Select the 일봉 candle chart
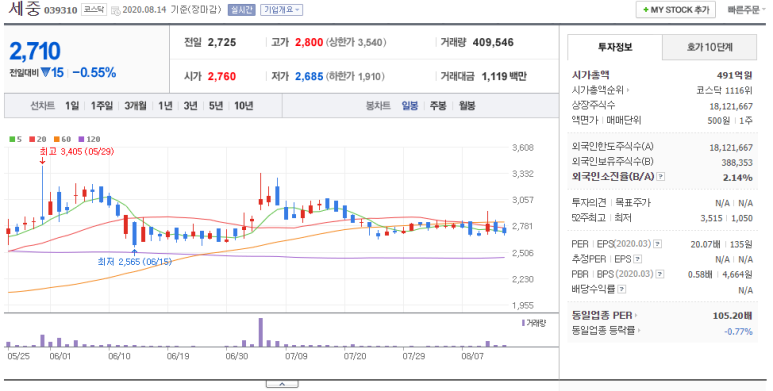Screen dimensions: 773x391 click(x=410, y=106)
